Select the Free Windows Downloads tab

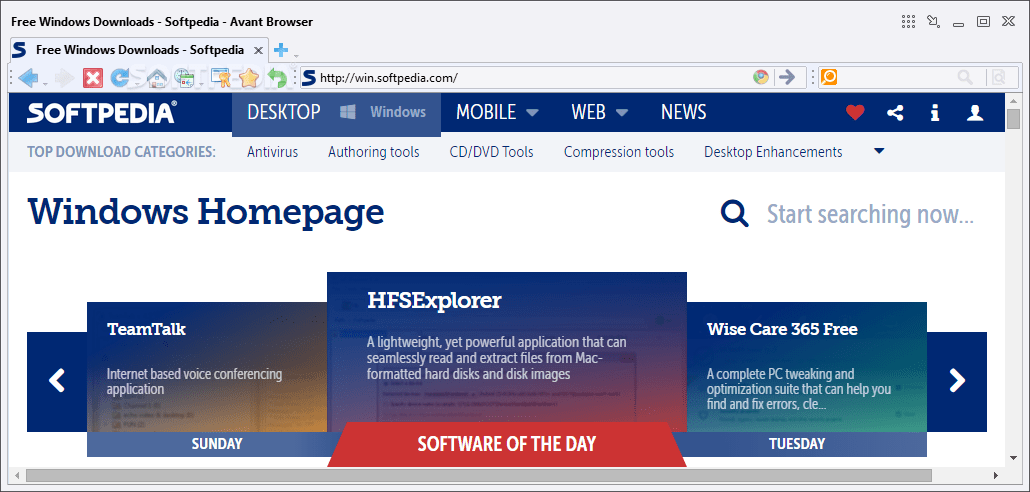[139, 50]
